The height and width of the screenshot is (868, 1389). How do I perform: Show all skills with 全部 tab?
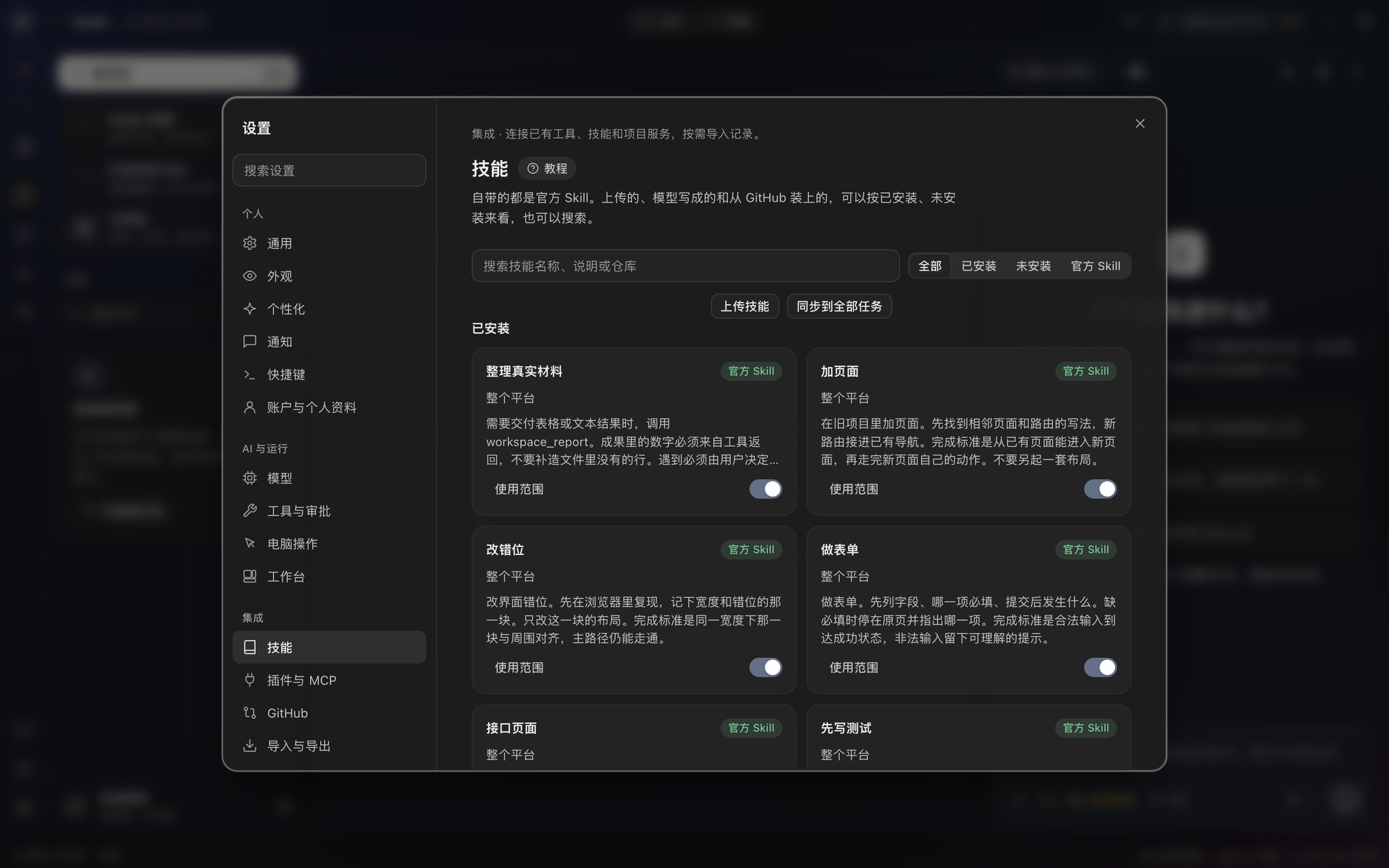click(x=930, y=266)
